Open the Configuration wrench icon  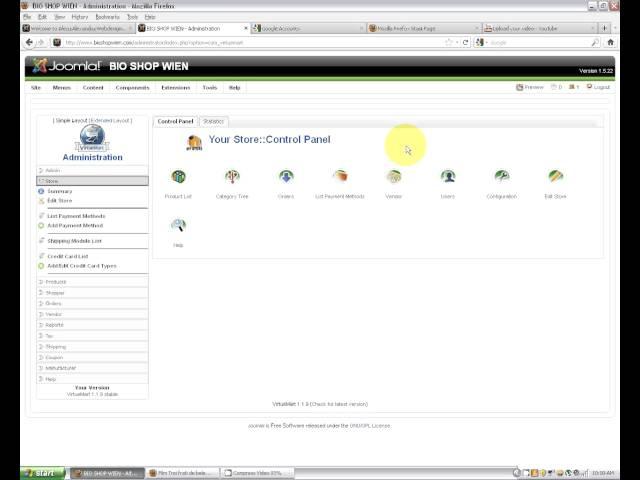click(x=502, y=176)
